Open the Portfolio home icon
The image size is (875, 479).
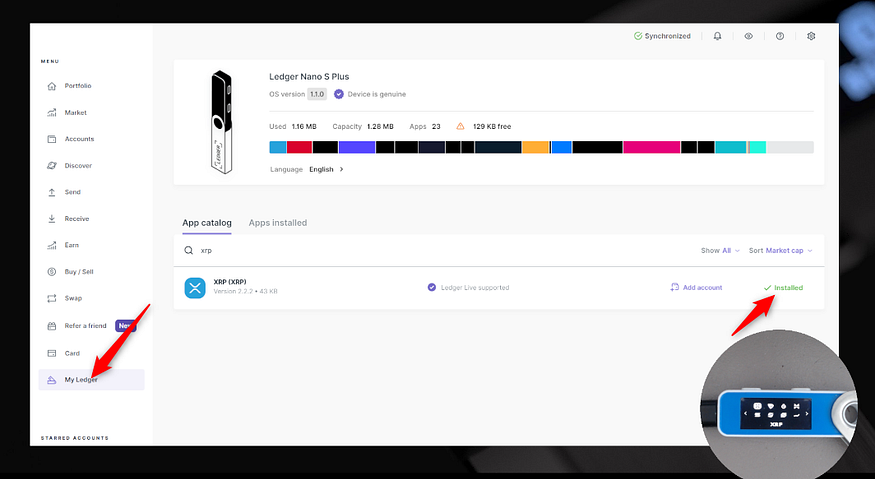click(x=52, y=86)
